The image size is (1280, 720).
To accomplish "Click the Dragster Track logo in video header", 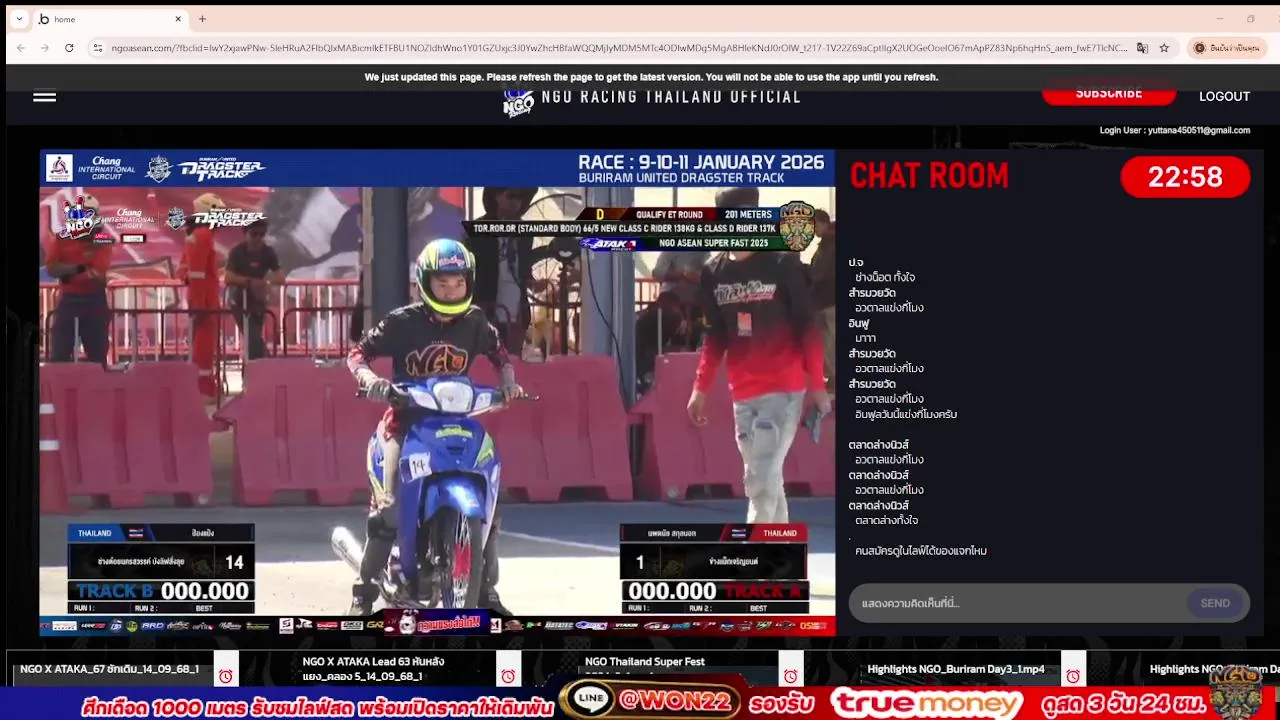I will point(222,169).
